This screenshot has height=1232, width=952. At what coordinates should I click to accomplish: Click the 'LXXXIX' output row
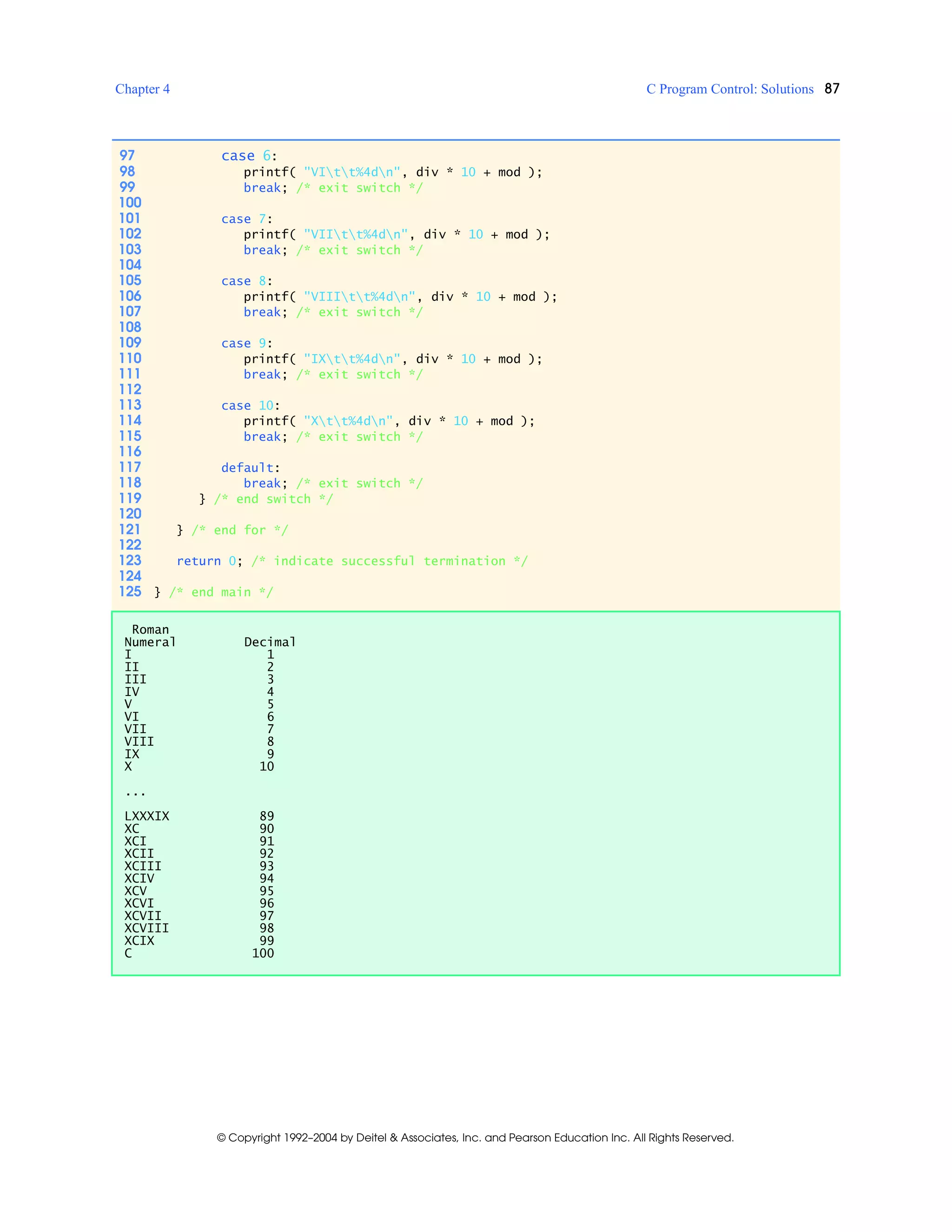tap(199, 816)
